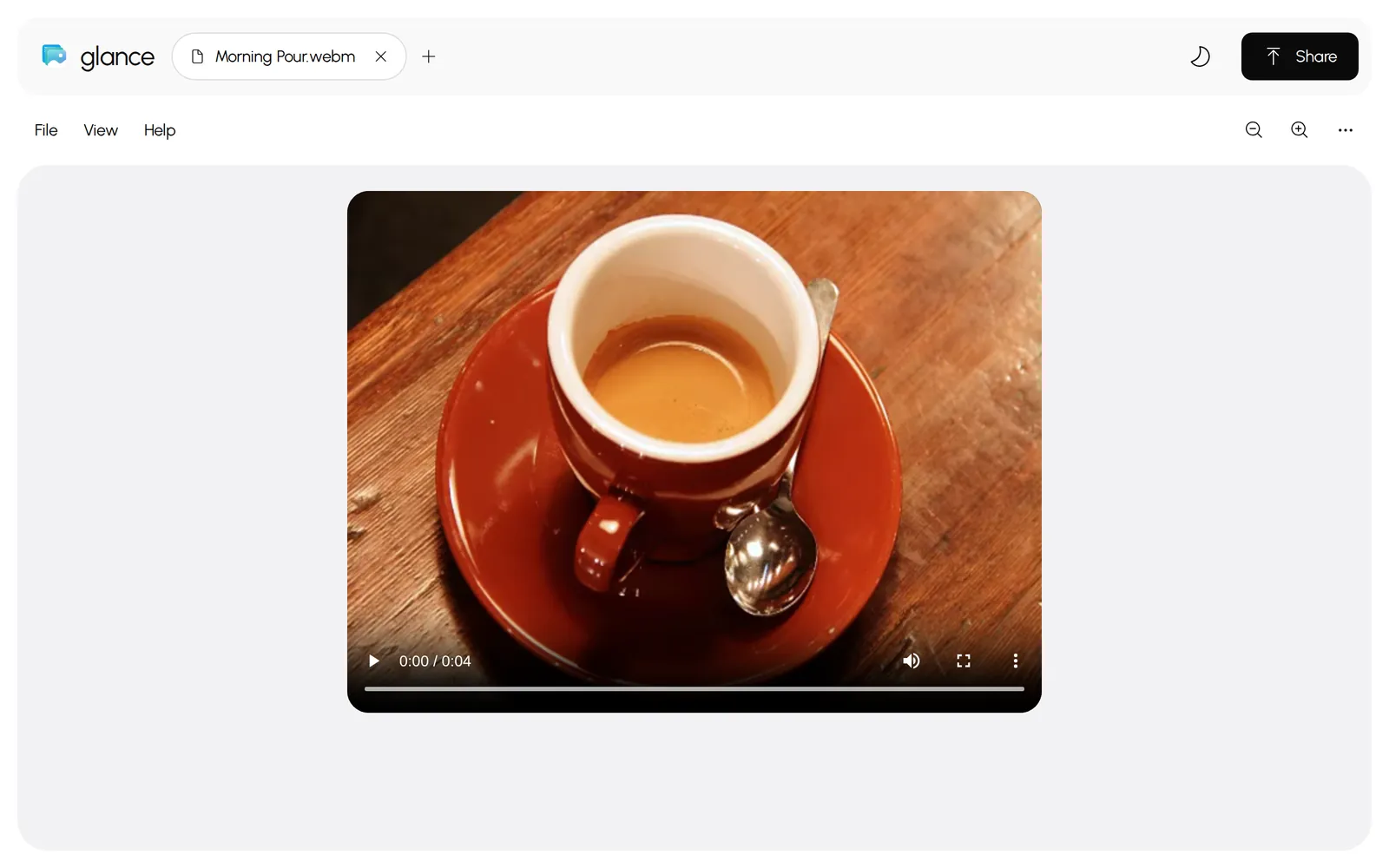Open the toolbar more options ellipsis

click(x=1346, y=130)
